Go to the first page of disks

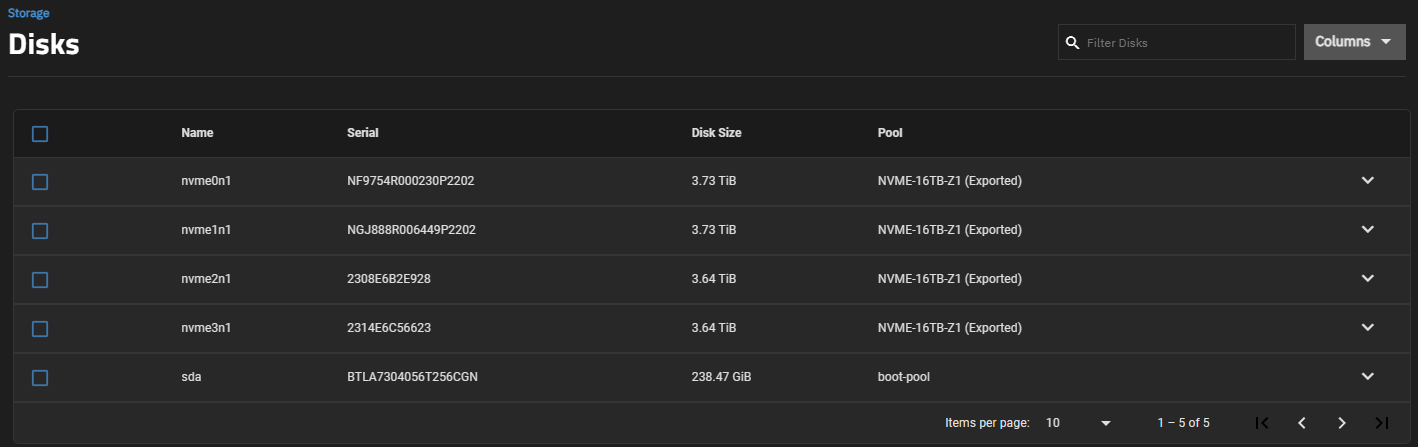point(1262,423)
